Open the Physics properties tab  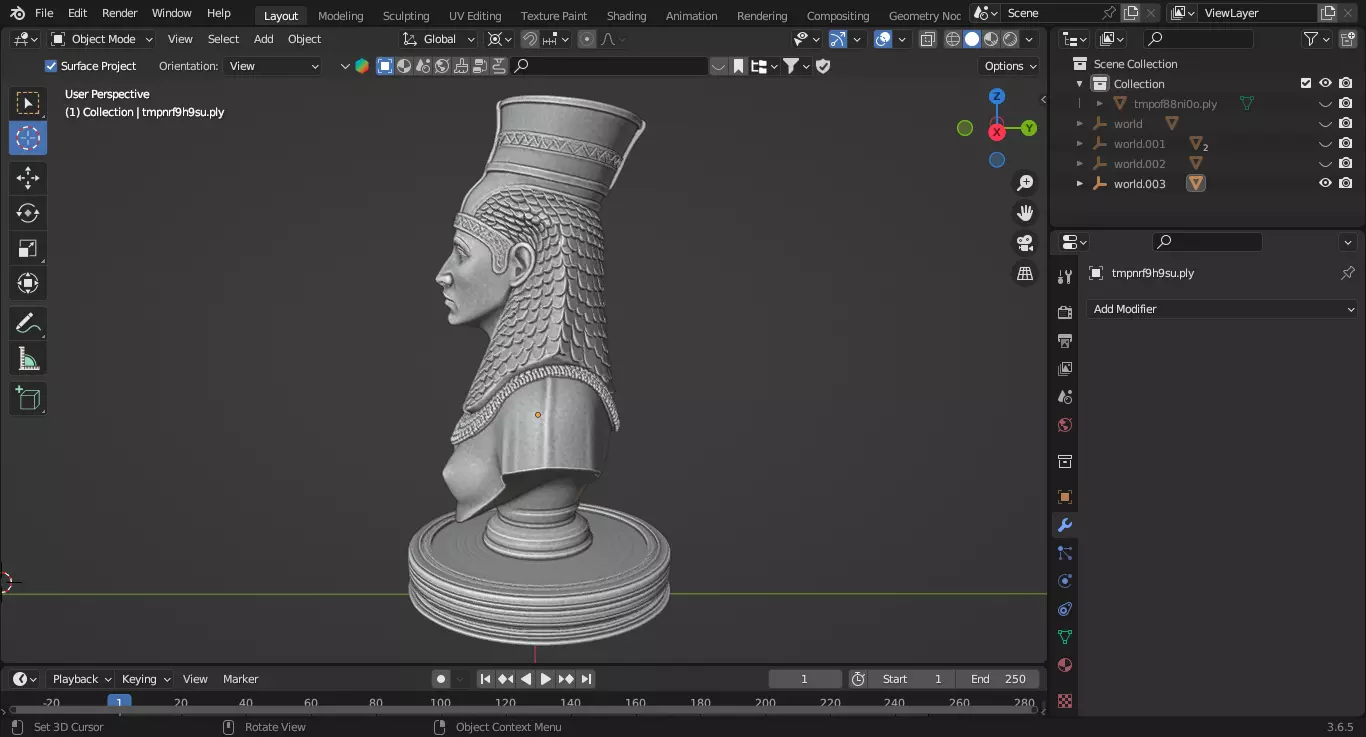1065,581
